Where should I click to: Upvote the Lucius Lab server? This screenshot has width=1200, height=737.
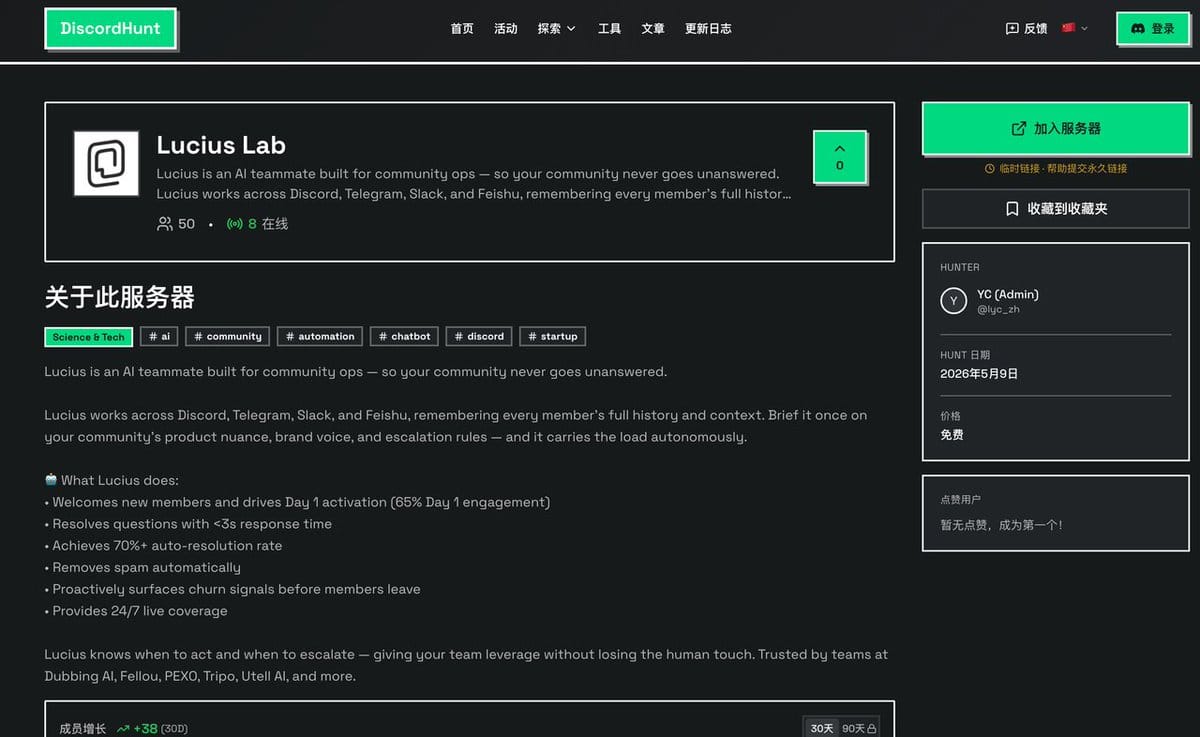pos(839,156)
